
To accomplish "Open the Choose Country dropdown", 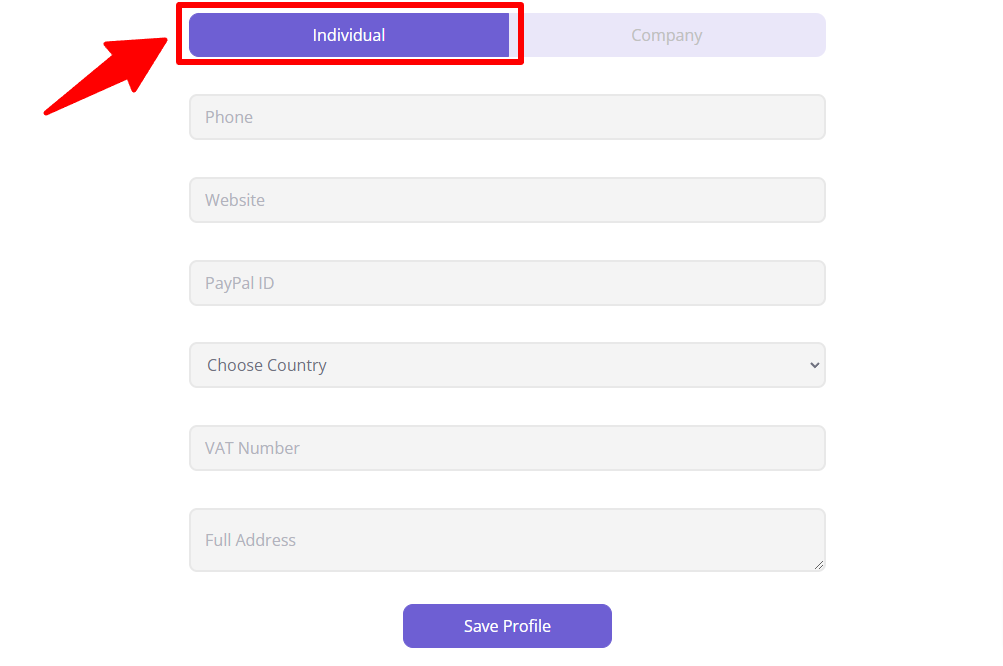I will click(x=507, y=365).
